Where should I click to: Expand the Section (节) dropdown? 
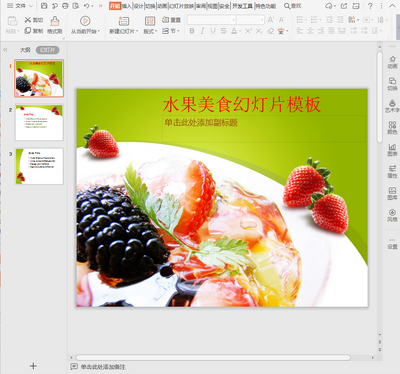(x=171, y=31)
